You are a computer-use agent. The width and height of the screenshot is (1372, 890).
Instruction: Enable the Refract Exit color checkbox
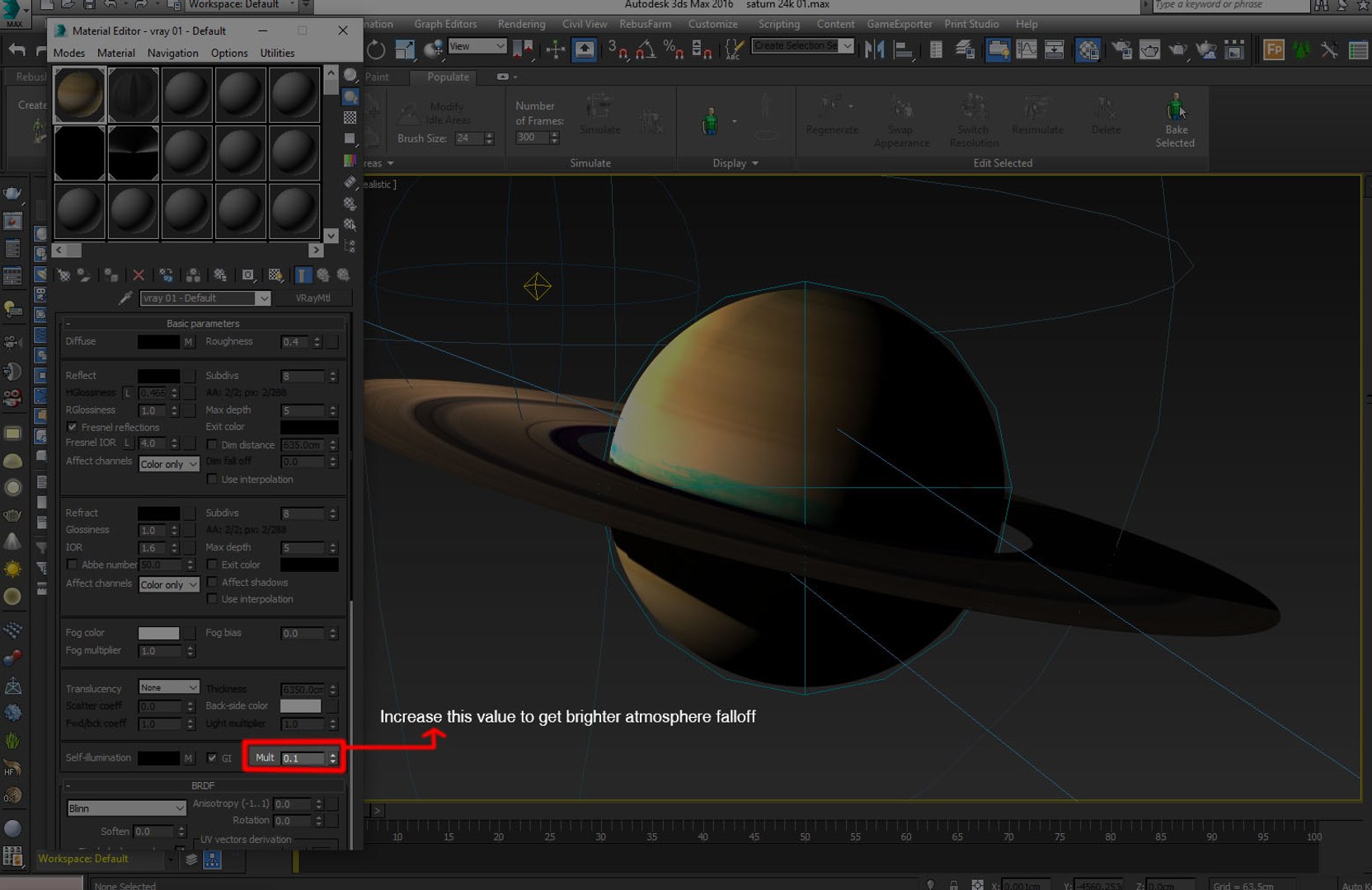[213, 564]
